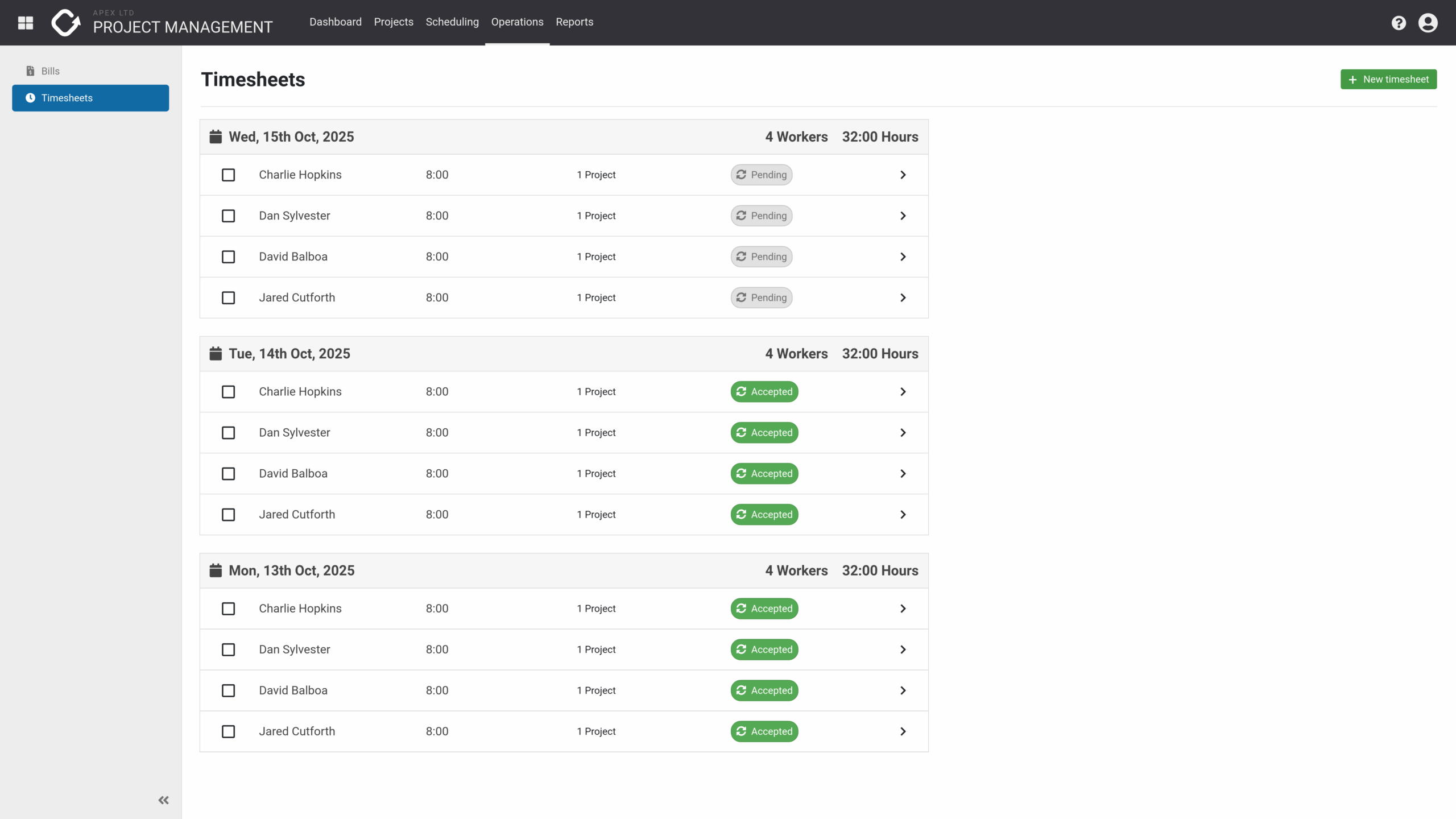Click calendar icon beside Wed, 15th Oct
Screen dimensions: 1456x819
(x=216, y=137)
